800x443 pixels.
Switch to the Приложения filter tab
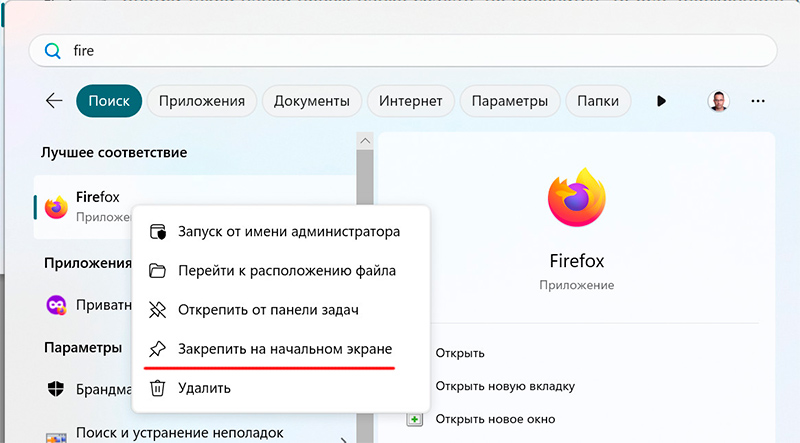coord(203,101)
